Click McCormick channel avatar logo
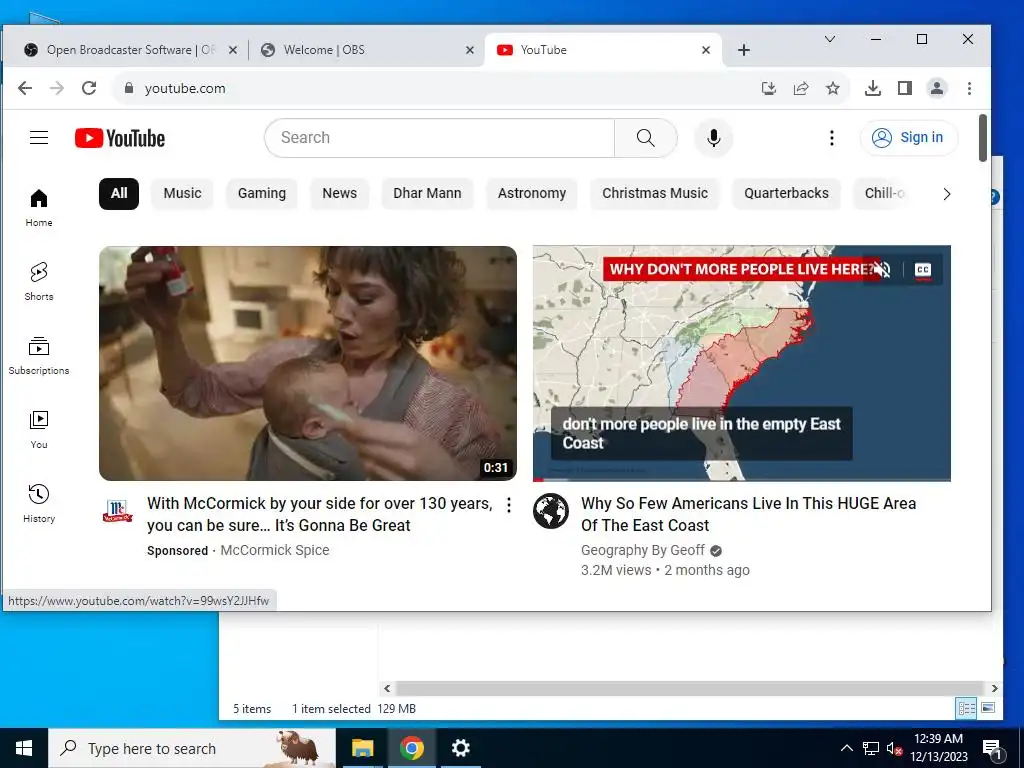 tap(118, 511)
